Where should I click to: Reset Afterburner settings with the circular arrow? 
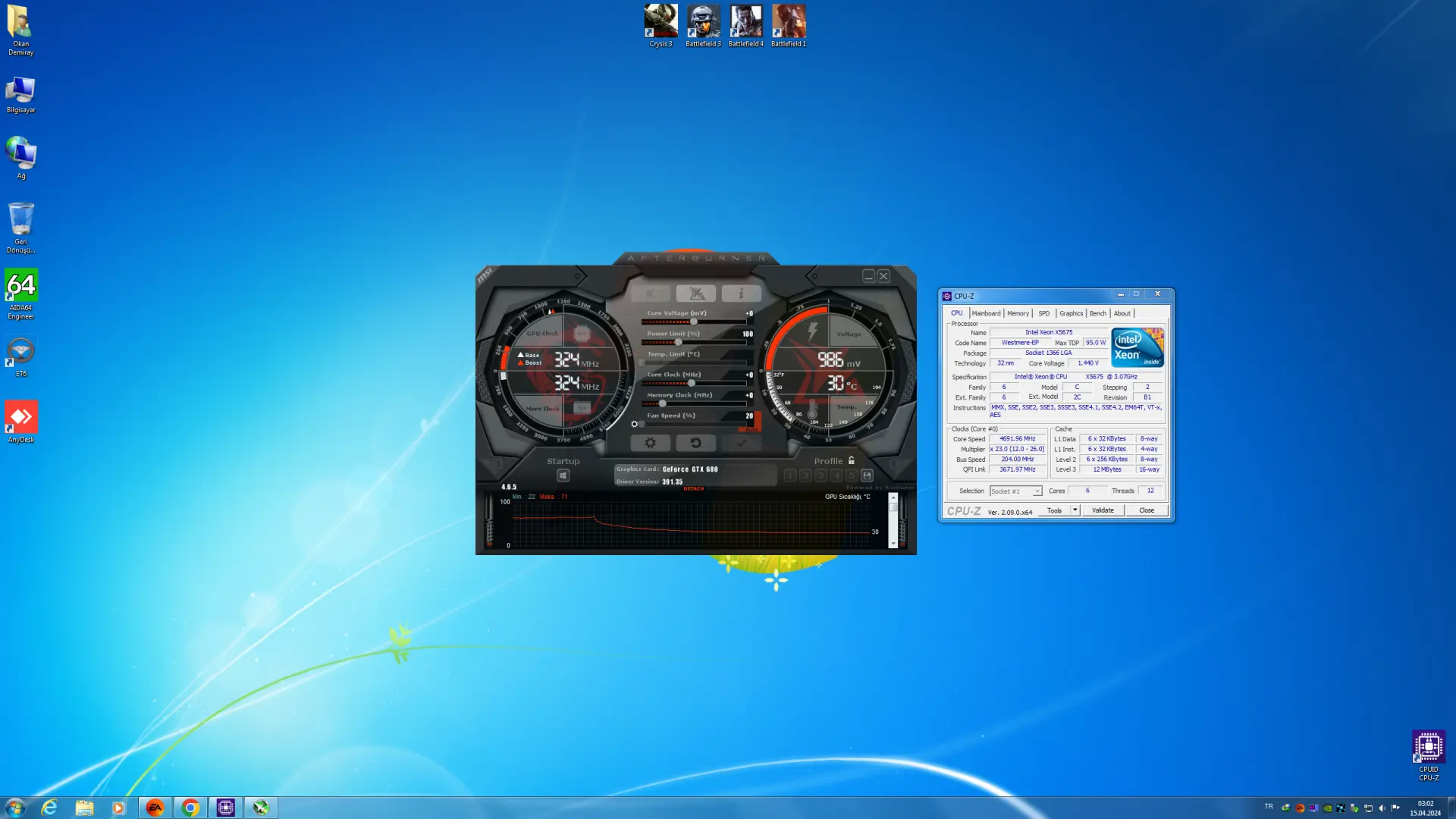pyautogui.click(x=695, y=443)
